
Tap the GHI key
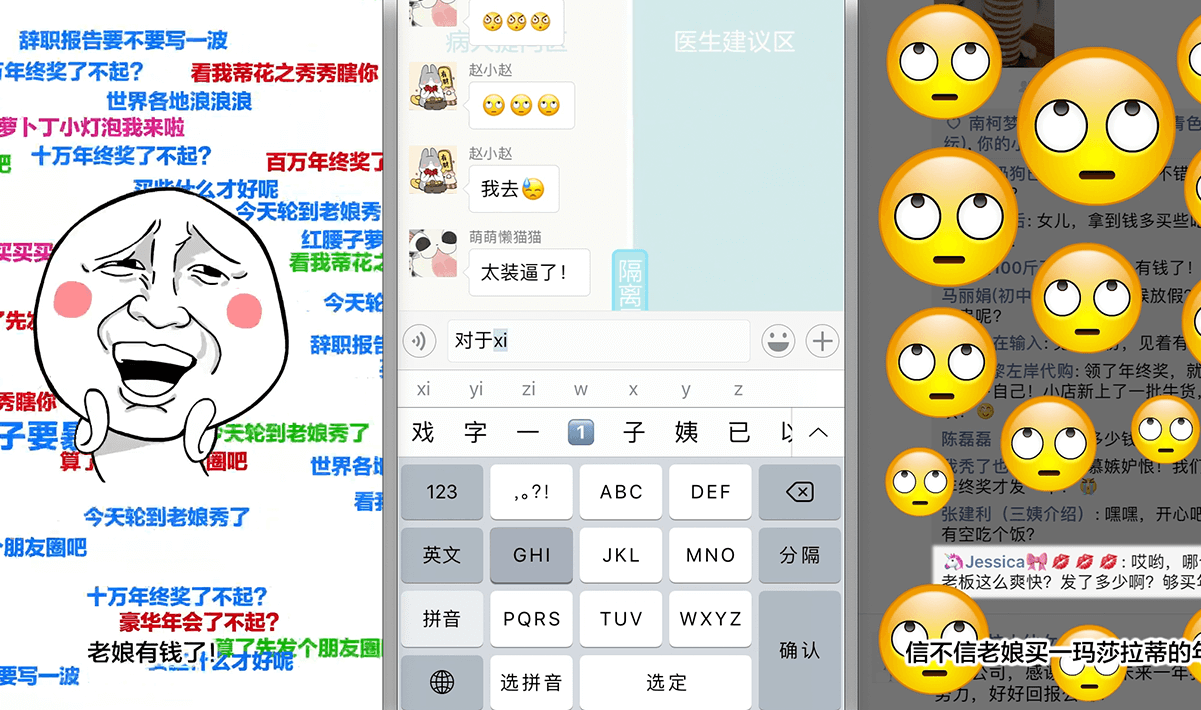[x=531, y=555]
